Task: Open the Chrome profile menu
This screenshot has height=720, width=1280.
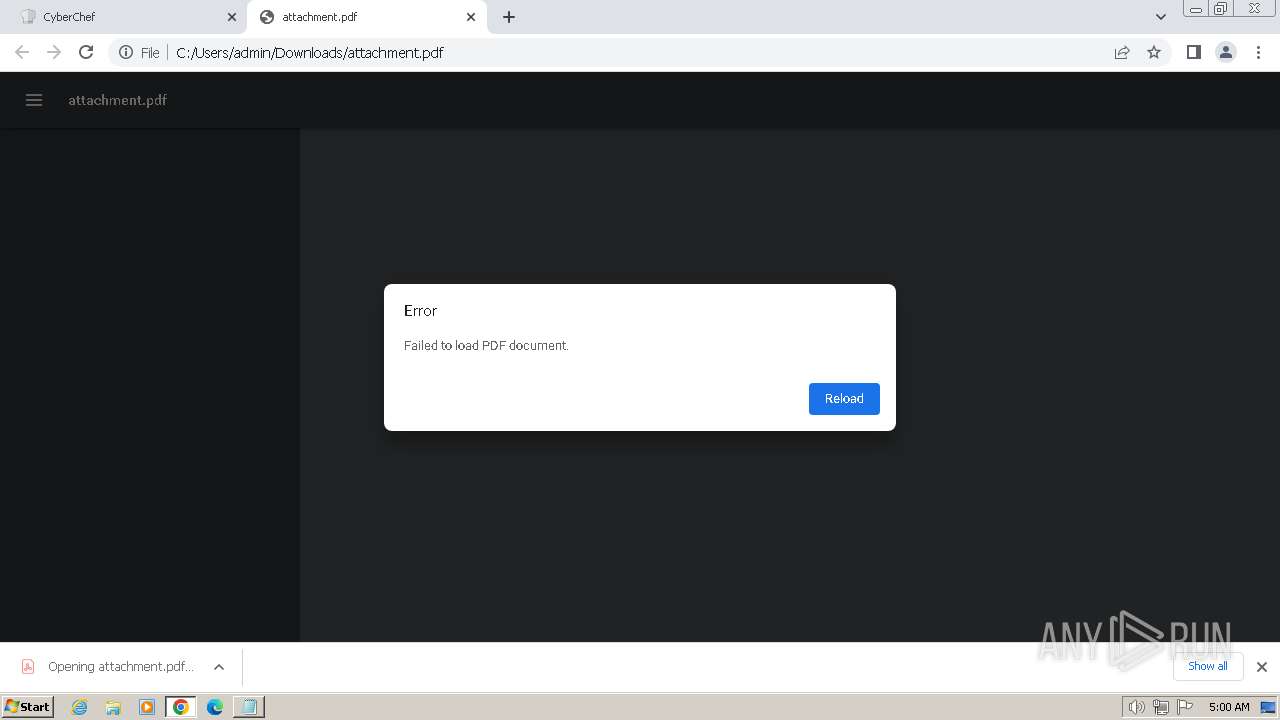Action: (1226, 52)
